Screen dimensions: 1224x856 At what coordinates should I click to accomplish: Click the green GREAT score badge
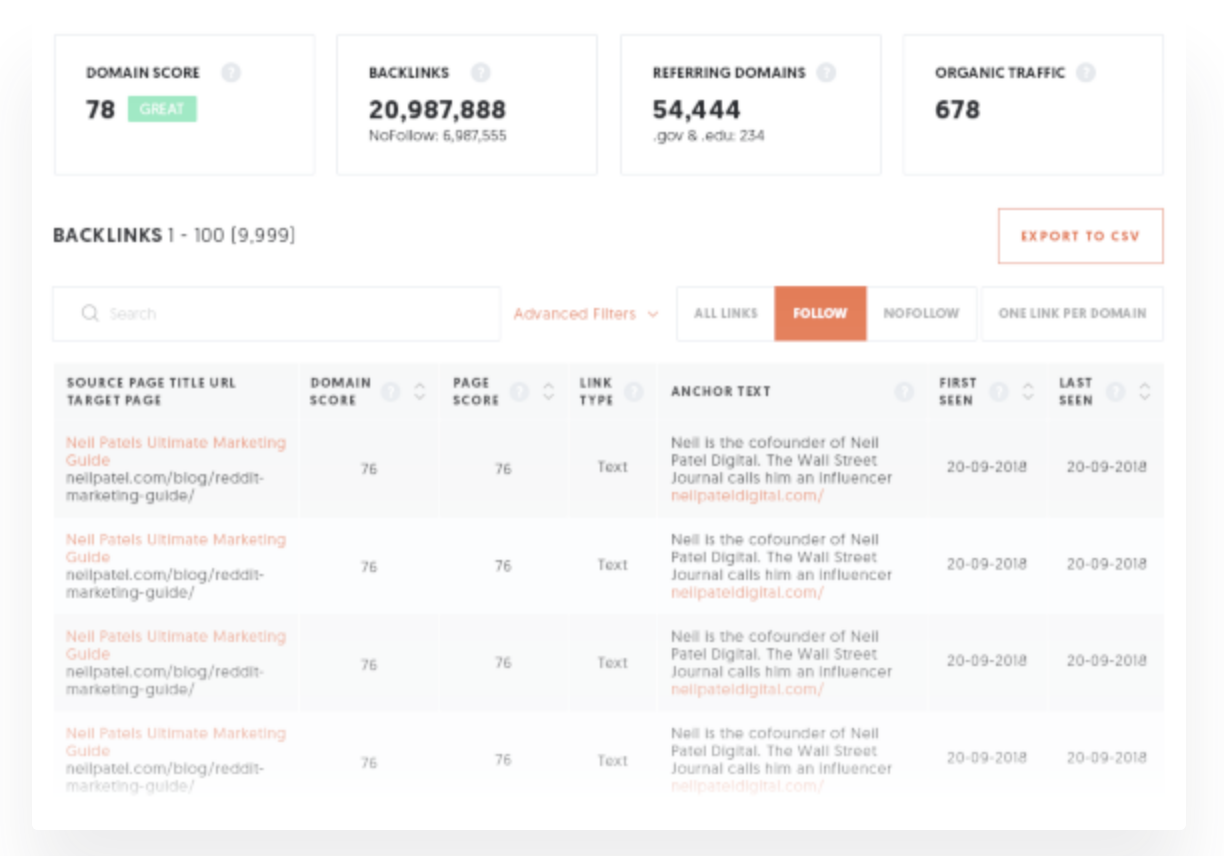(x=162, y=109)
